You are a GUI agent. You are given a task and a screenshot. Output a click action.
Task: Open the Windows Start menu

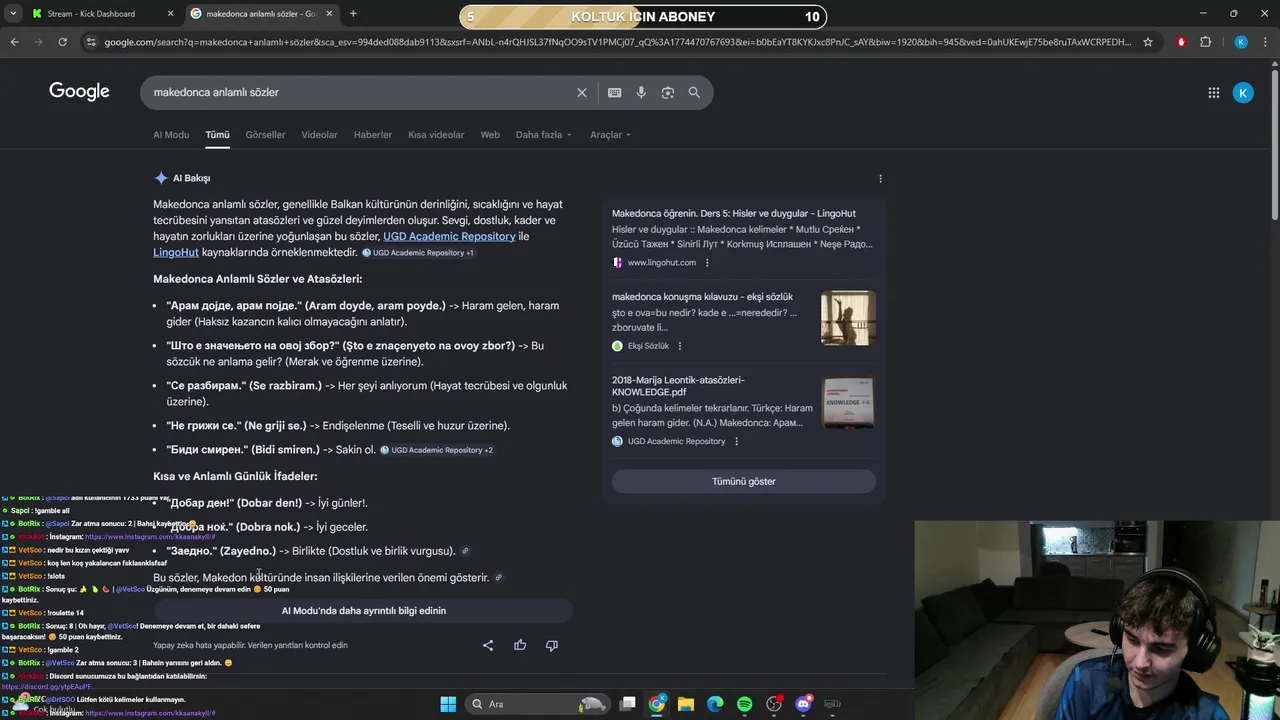tap(448, 704)
